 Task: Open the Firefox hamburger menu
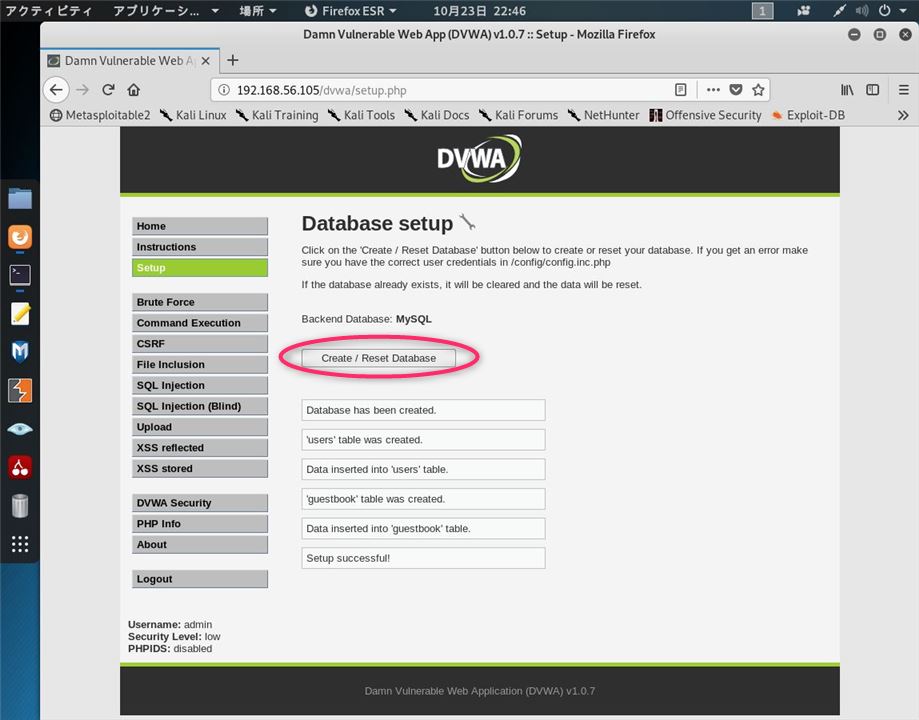904,90
